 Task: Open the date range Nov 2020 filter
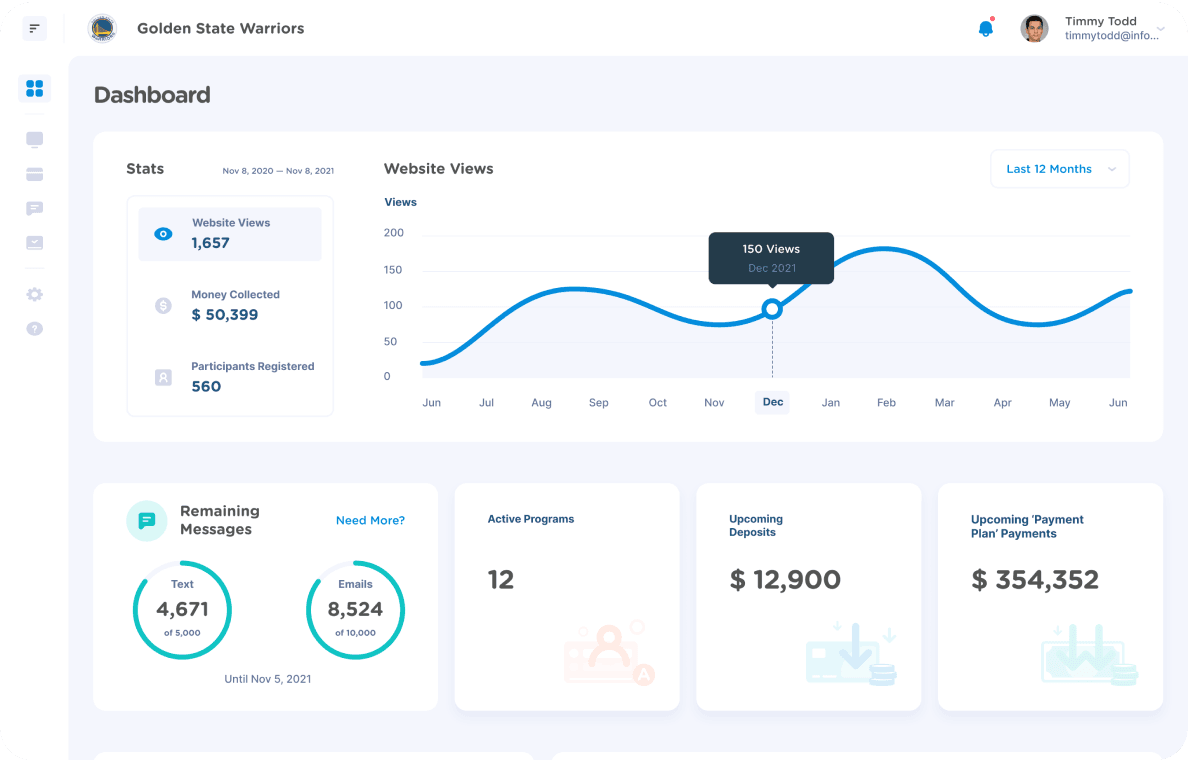(x=278, y=170)
